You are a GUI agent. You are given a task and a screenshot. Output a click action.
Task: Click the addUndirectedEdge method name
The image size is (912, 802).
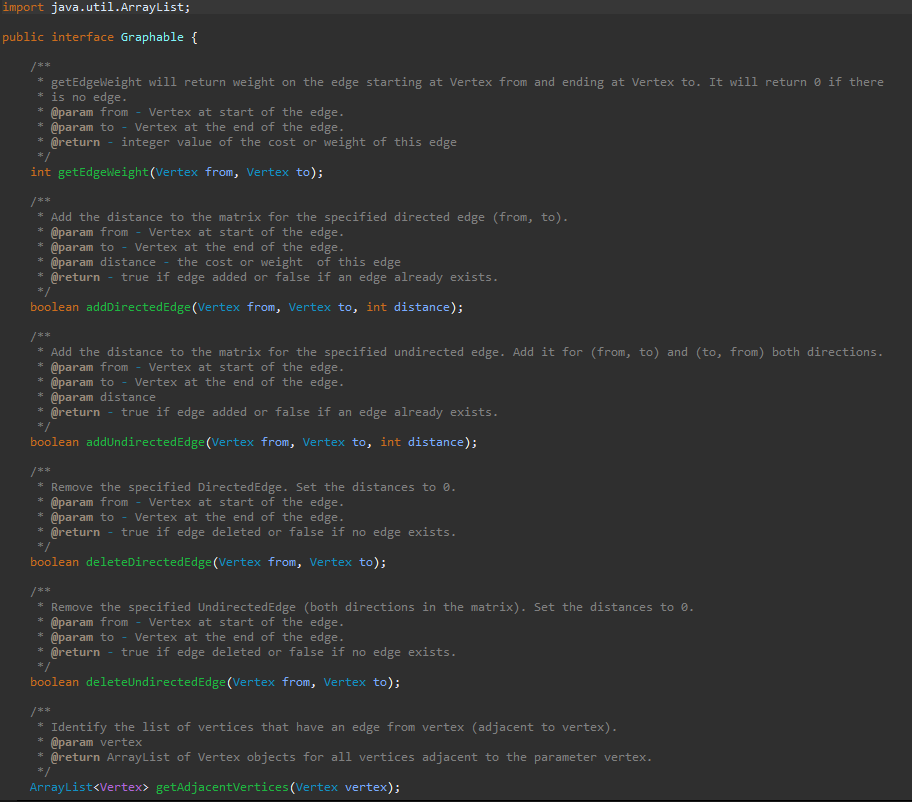coord(145,442)
